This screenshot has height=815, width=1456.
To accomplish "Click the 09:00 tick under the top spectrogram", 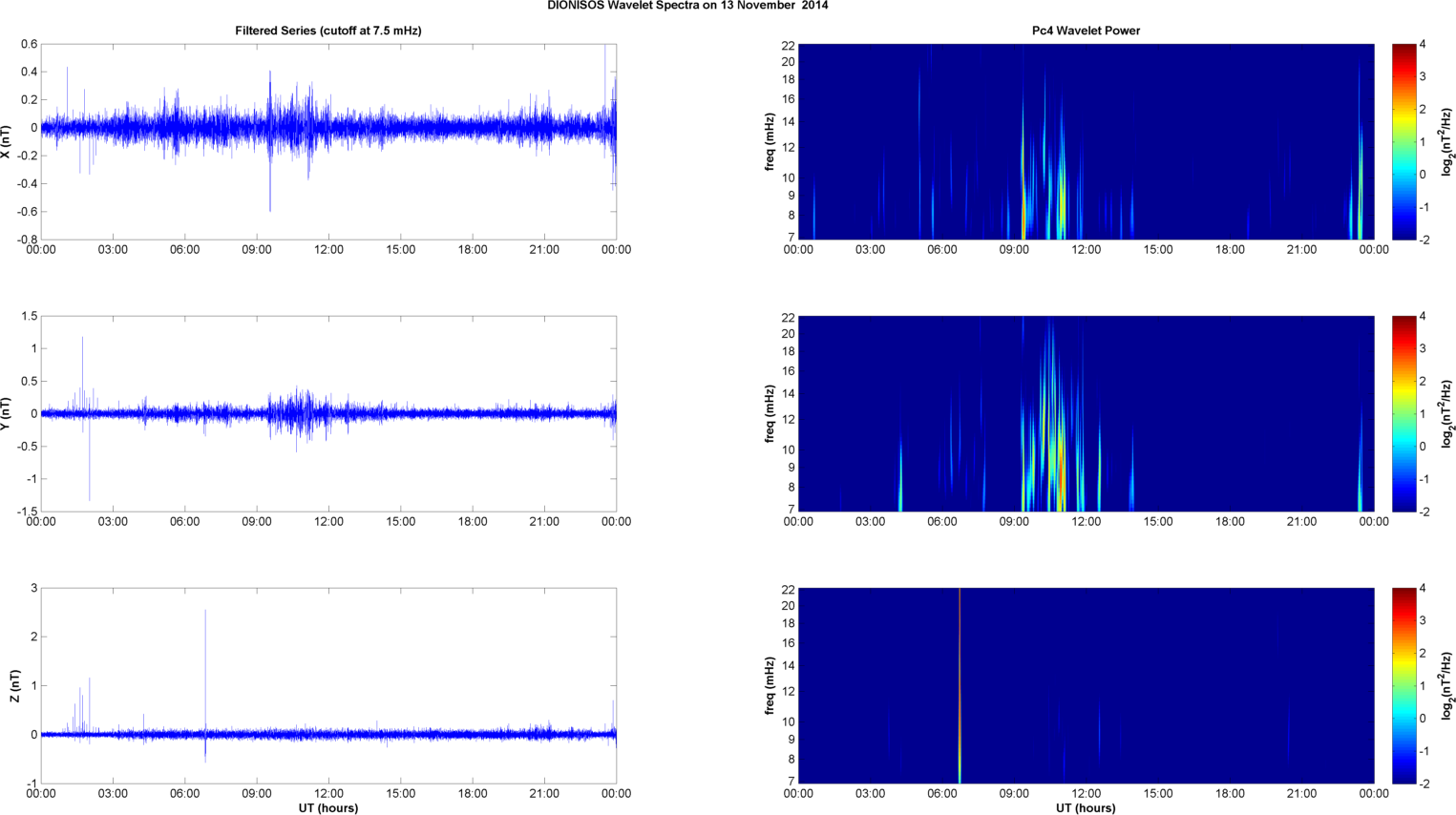I will pyautogui.click(x=1014, y=250).
